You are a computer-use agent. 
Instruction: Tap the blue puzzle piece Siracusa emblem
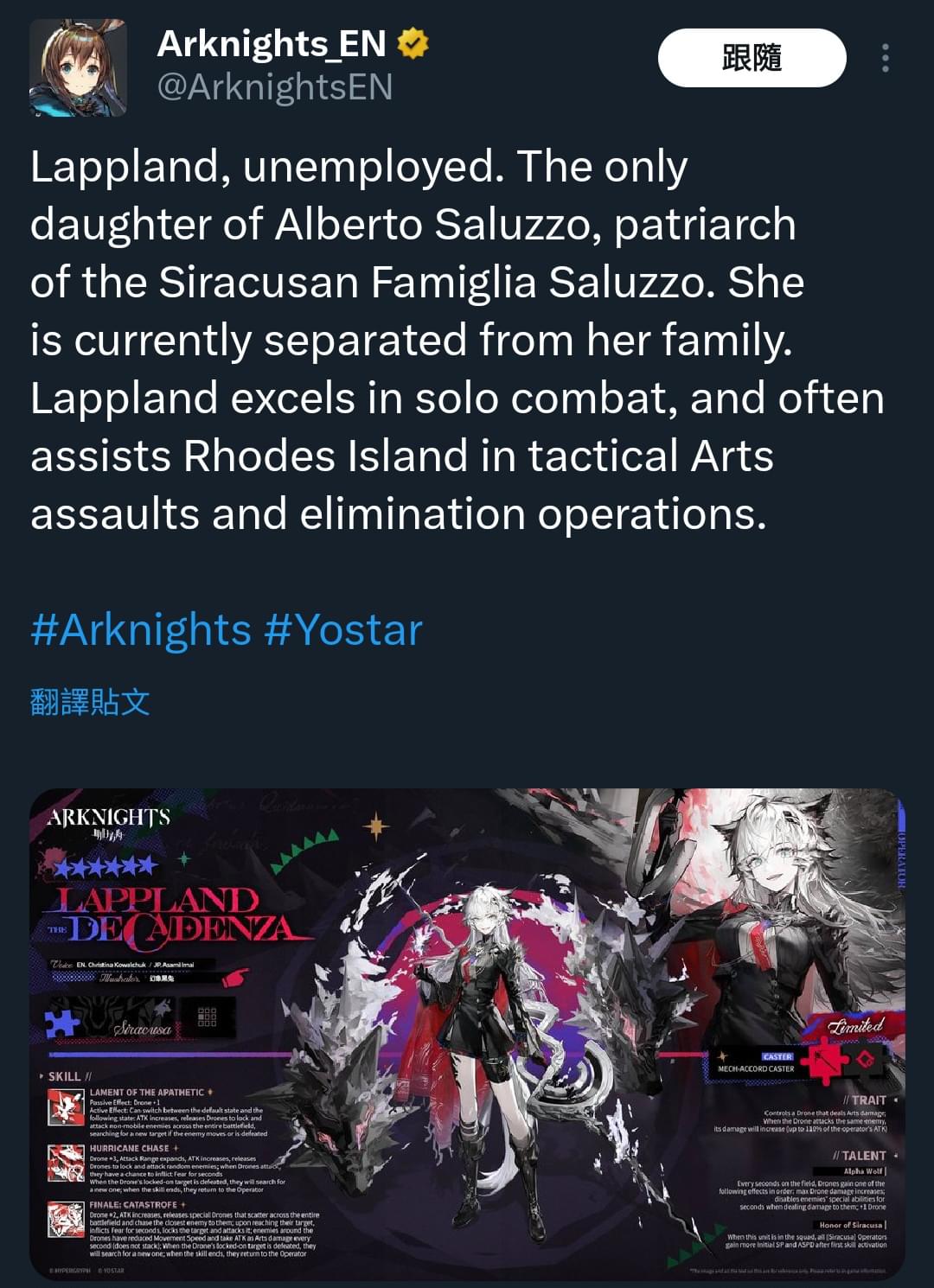62,1020
